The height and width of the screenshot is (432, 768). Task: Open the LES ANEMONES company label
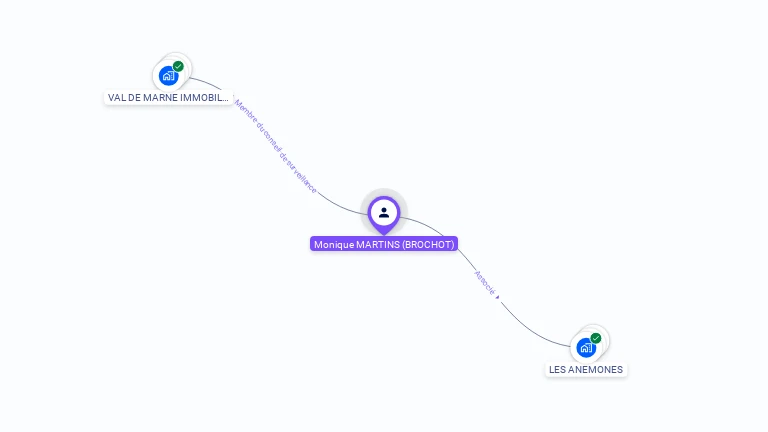point(586,369)
